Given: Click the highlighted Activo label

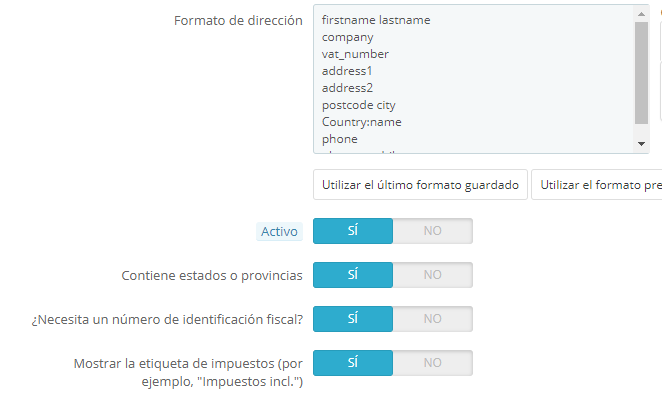Looking at the screenshot, I should coord(279,231).
